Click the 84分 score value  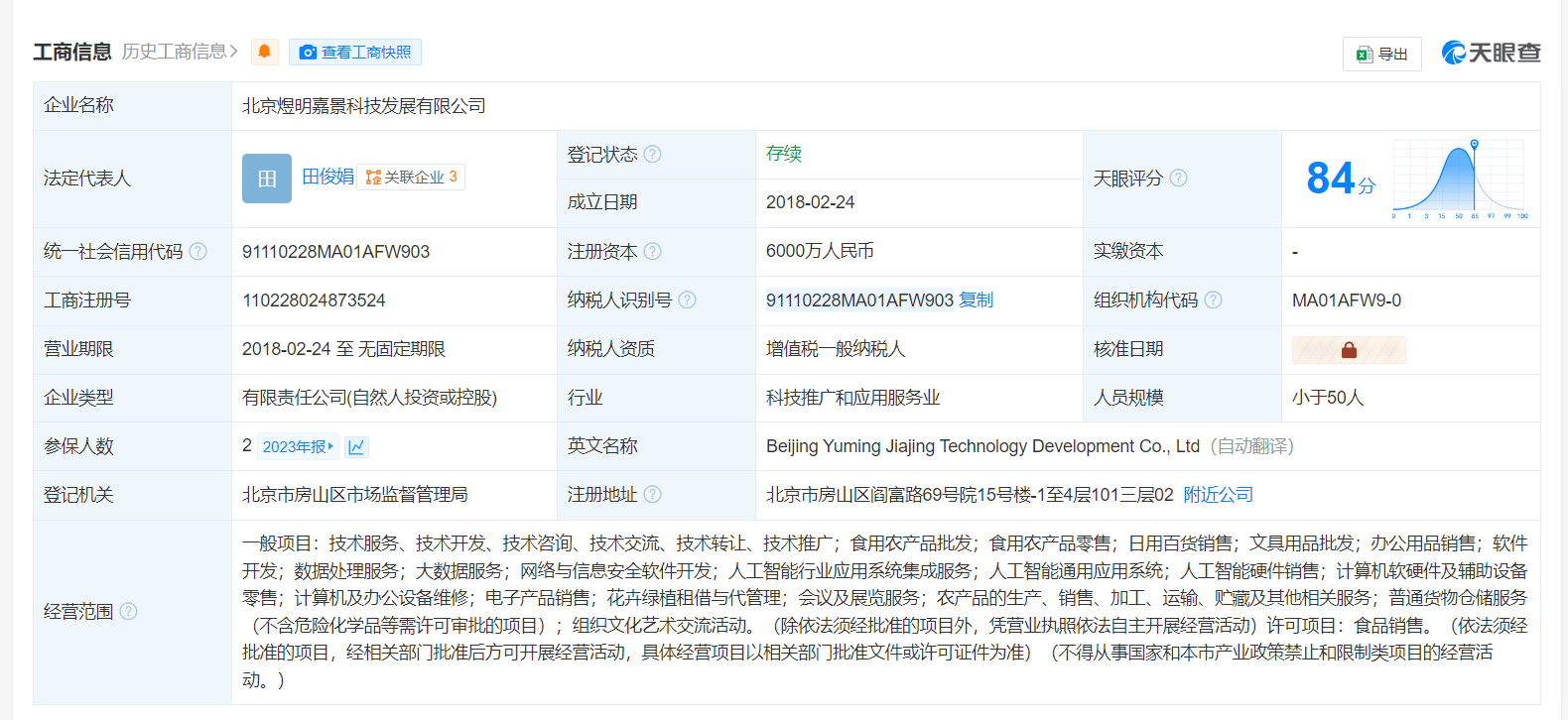coord(1341,180)
